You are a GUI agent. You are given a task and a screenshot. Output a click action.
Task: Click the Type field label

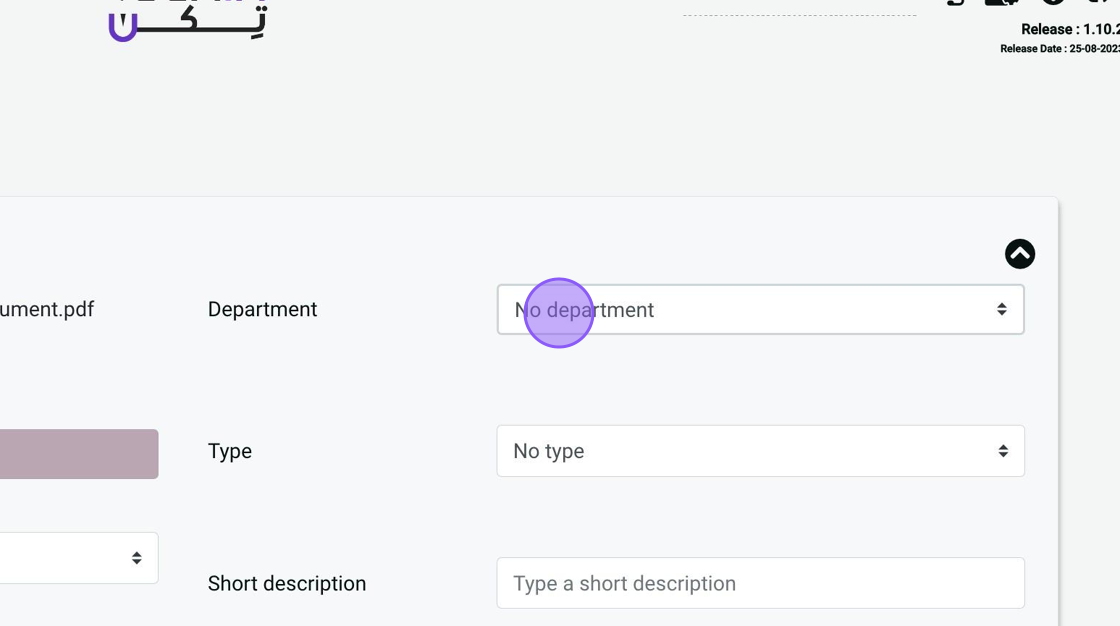tap(230, 451)
